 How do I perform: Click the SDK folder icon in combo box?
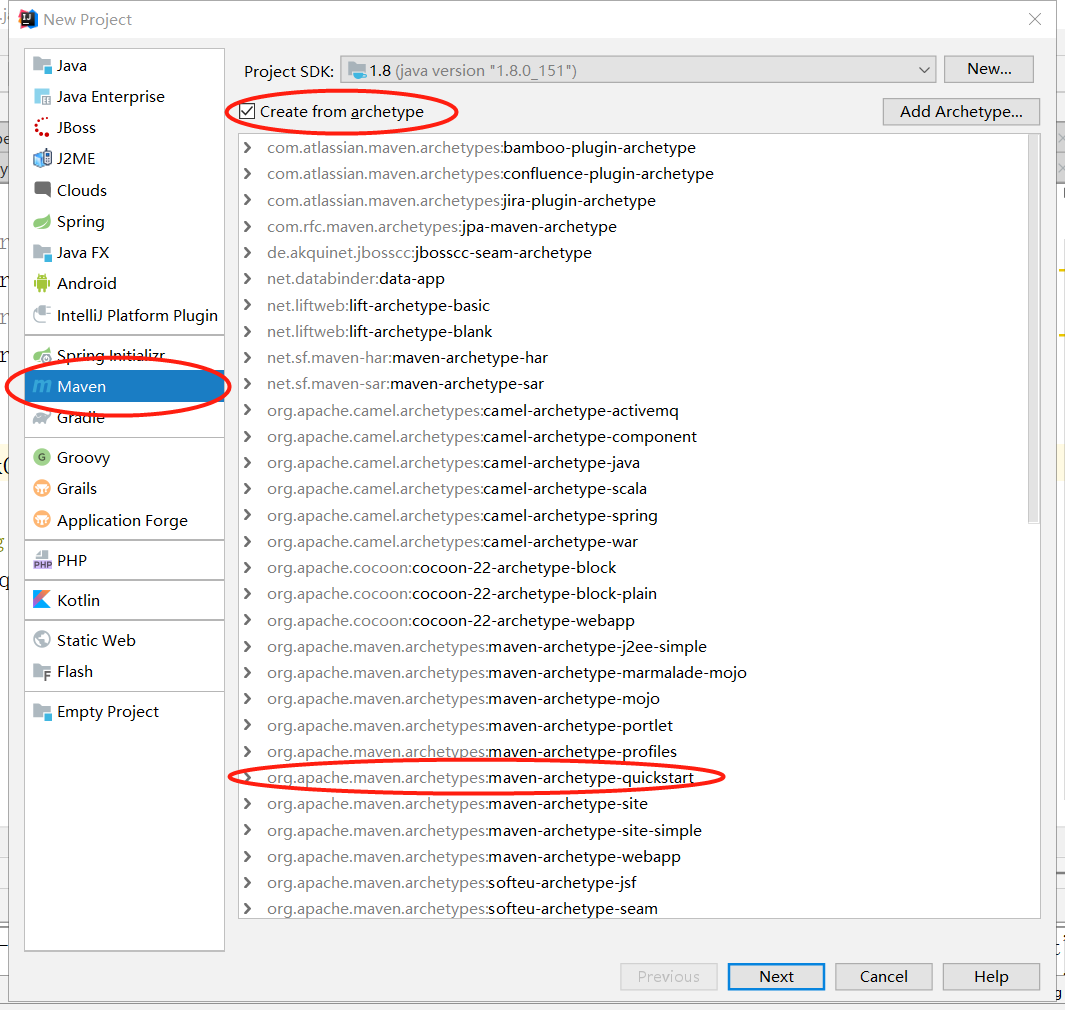tap(357, 69)
